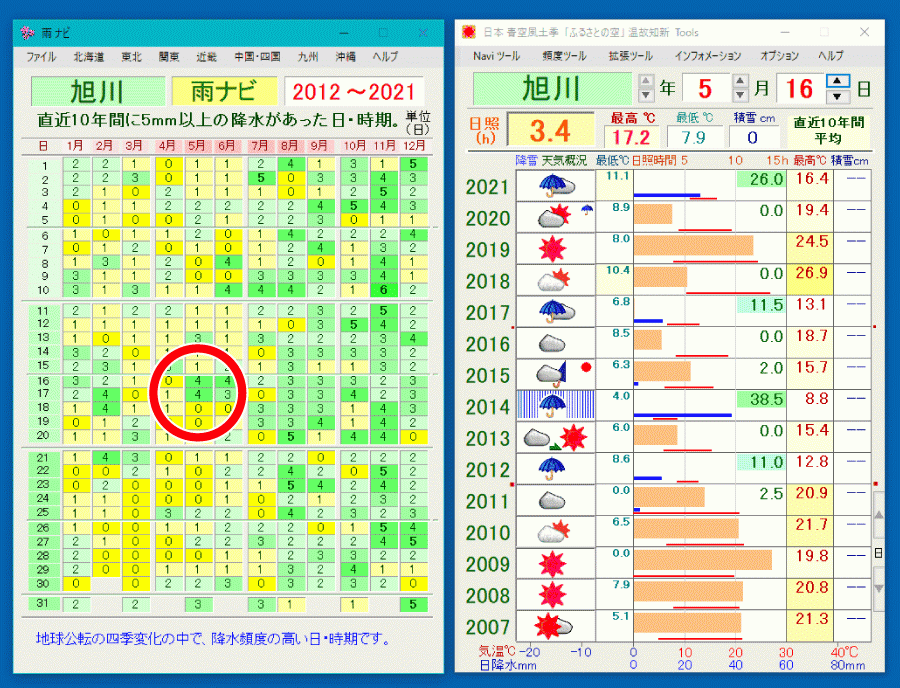Click the 2013 cloudy-to-sunny weather icon
This screenshot has width=900, height=688.
tap(553, 438)
